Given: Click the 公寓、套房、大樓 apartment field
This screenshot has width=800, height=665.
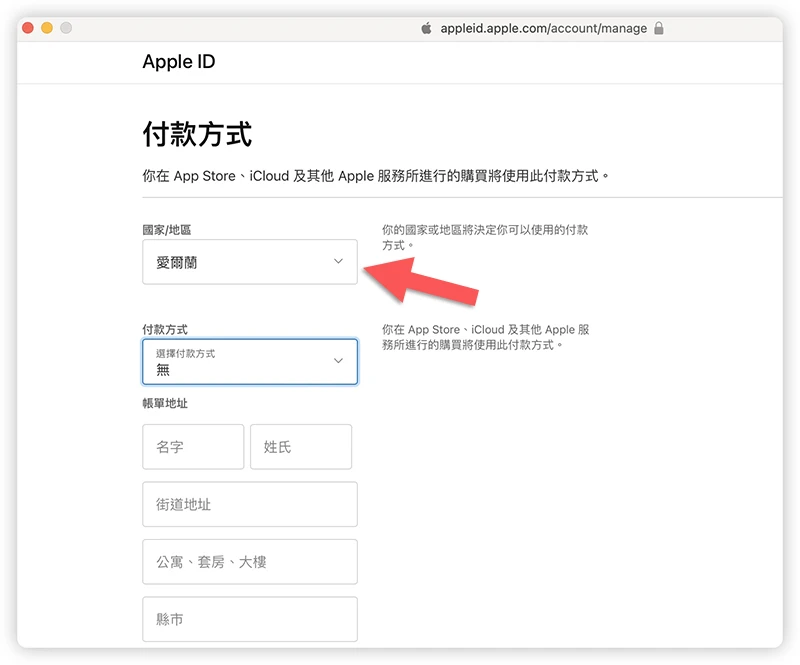Looking at the screenshot, I should tap(249, 561).
